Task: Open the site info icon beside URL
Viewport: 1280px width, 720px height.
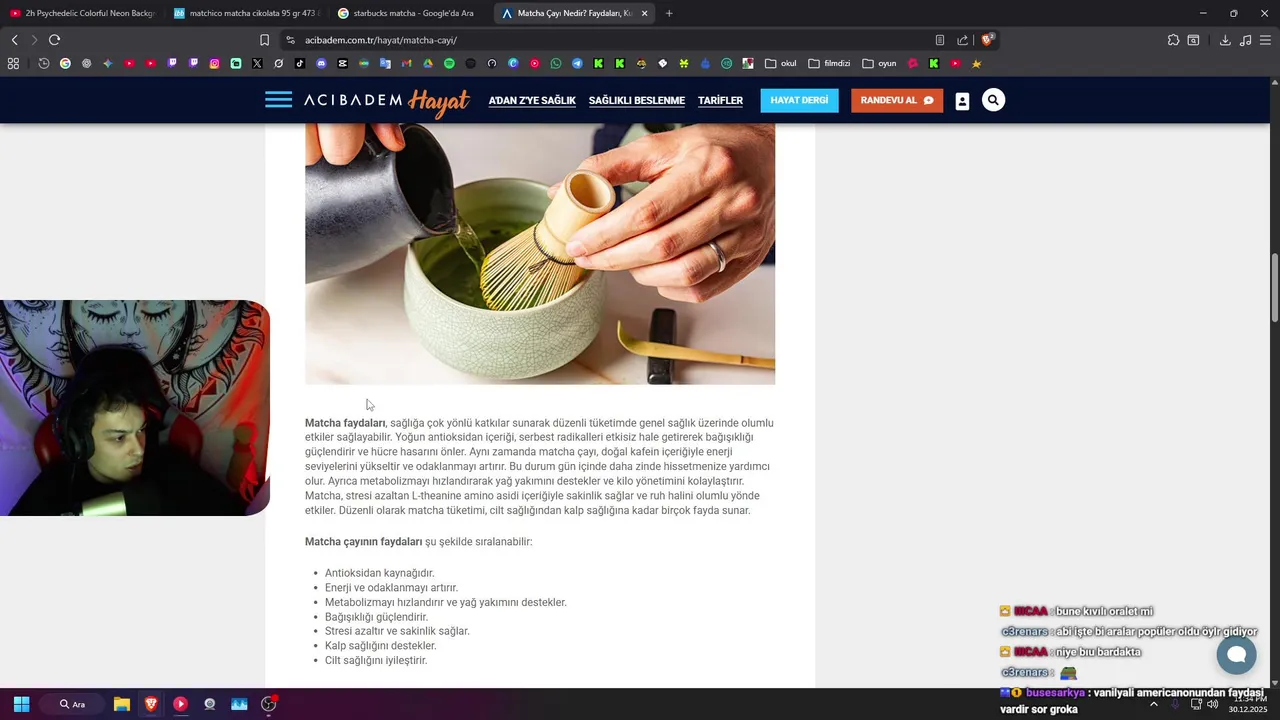Action: click(x=290, y=40)
